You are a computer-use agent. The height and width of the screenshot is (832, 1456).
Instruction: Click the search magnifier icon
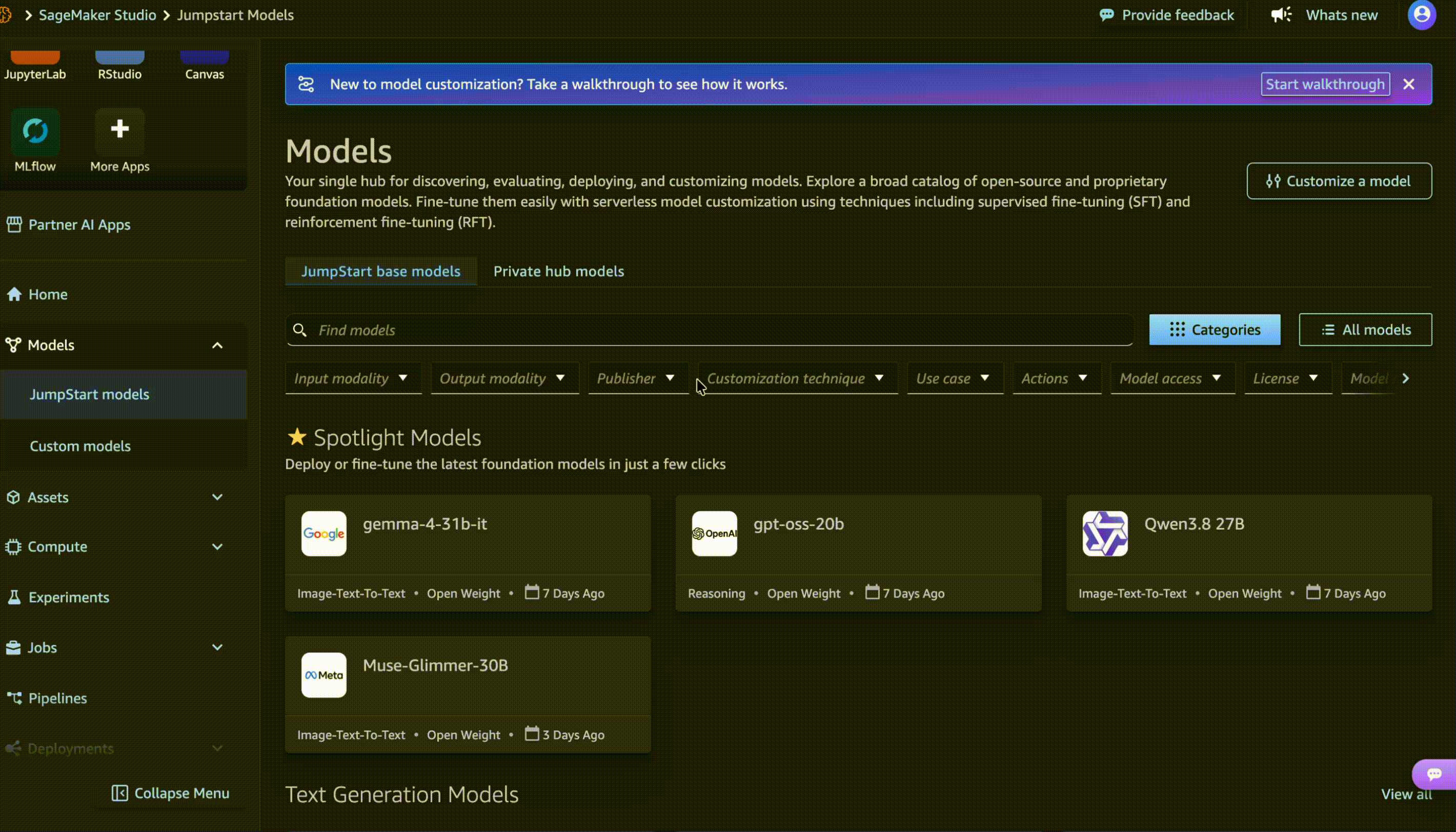pyautogui.click(x=300, y=330)
